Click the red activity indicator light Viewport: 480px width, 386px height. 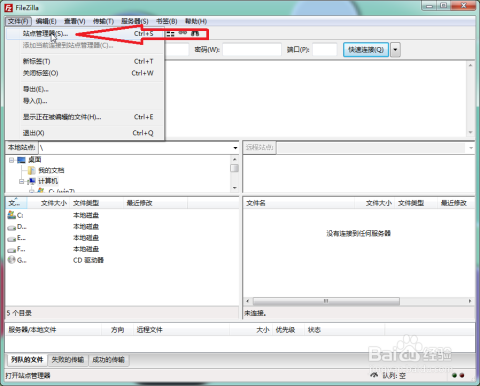[x=462, y=375]
